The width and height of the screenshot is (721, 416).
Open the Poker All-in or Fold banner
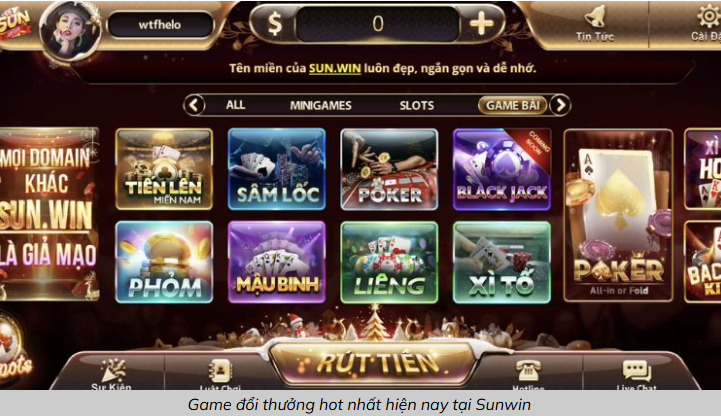point(618,215)
